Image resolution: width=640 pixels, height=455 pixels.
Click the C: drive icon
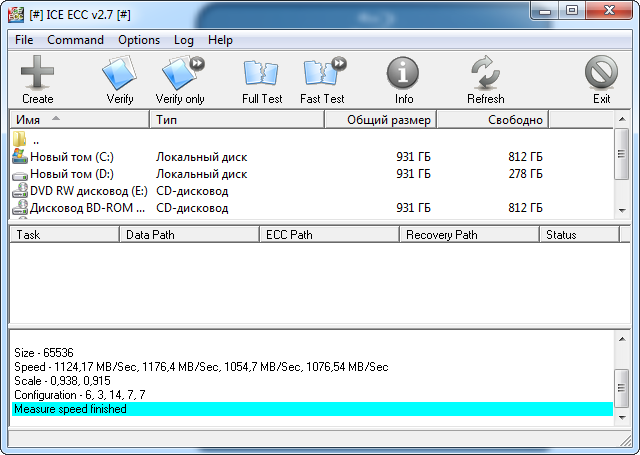pos(20,156)
